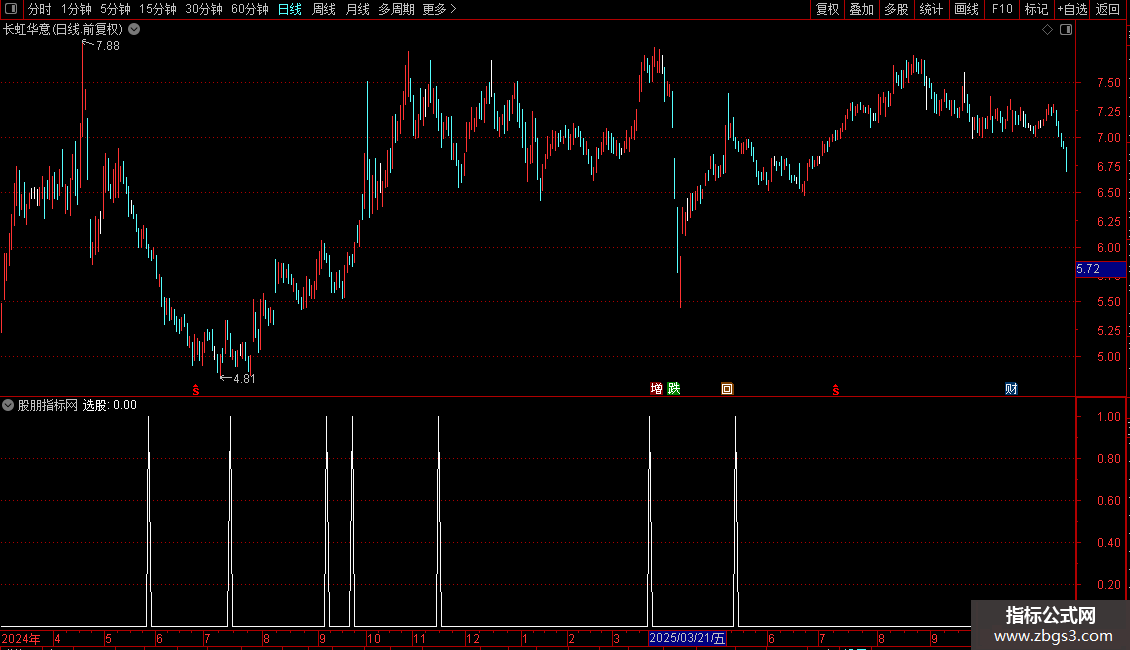Click the red $ marker near July 2025
1130x650 pixels.
[x=836, y=390]
